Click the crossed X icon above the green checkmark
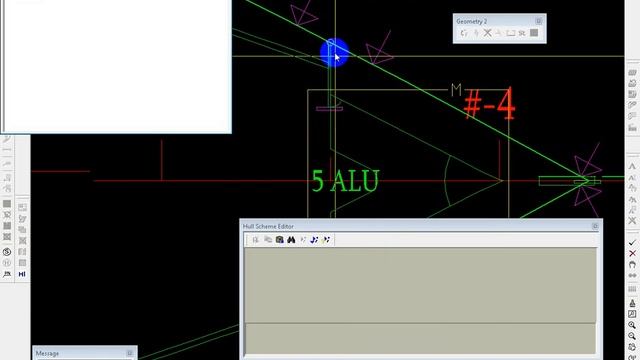 632,221
